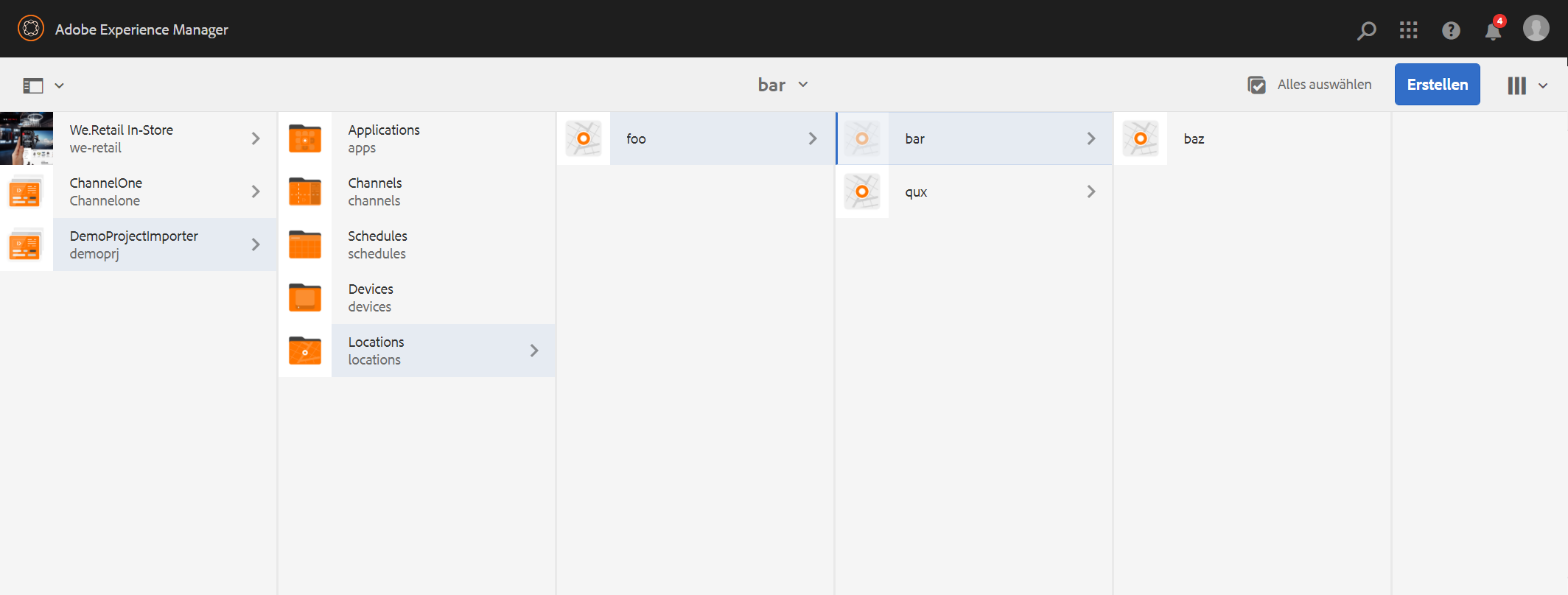This screenshot has width=1568, height=595.
Task: Open the ChannelOne row
Action: 139,191
